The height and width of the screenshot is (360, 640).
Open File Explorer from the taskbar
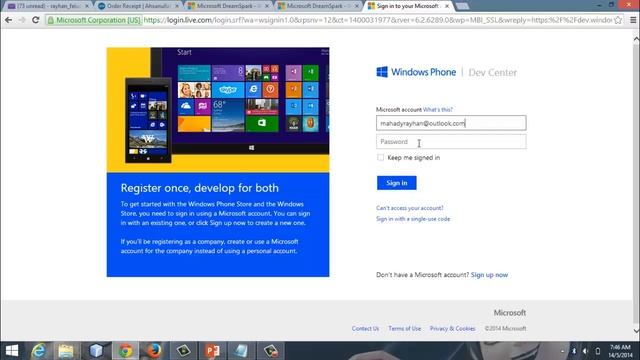click(x=66, y=351)
